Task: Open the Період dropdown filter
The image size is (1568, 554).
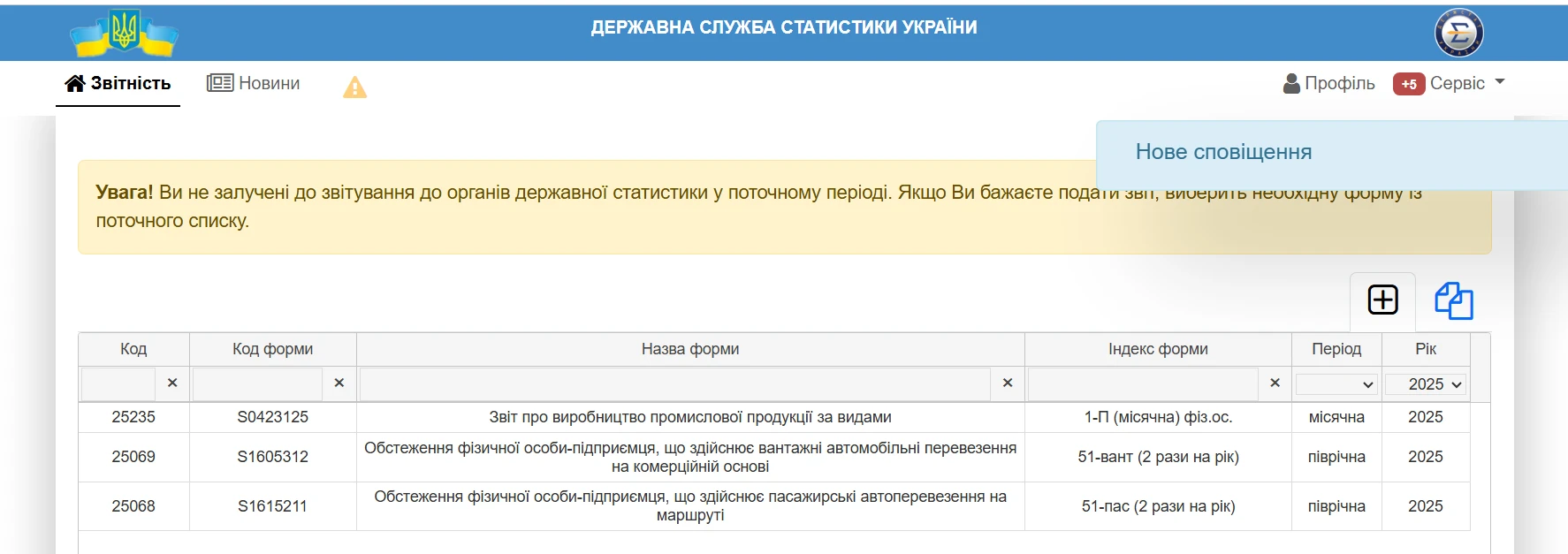Action: pyautogui.click(x=1336, y=384)
